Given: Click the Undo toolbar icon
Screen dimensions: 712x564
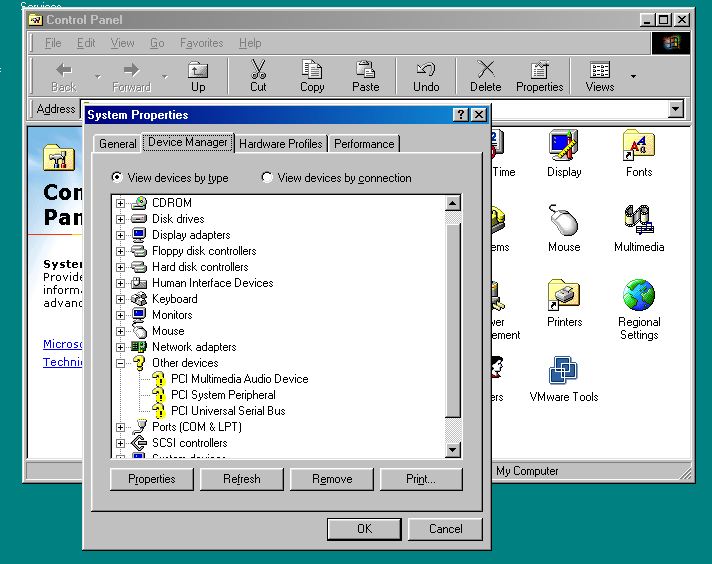Looking at the screenshot, I should (426, 69).
